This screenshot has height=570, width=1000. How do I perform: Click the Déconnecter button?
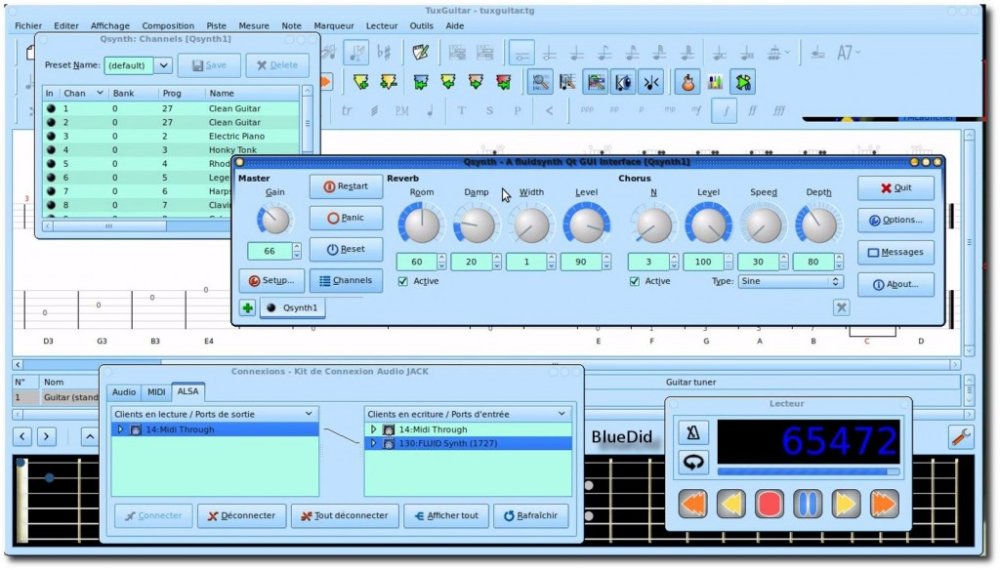(241, 516)
